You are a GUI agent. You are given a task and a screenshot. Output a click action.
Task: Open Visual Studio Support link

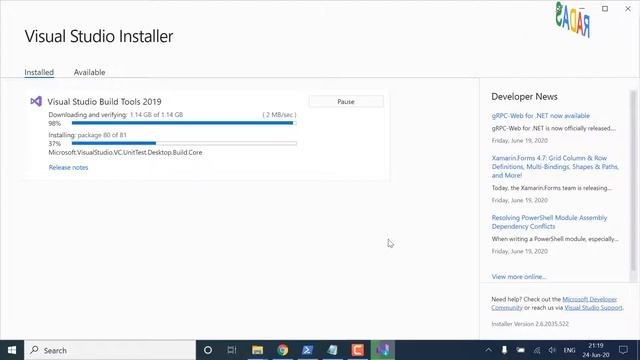tap(593, 308)
